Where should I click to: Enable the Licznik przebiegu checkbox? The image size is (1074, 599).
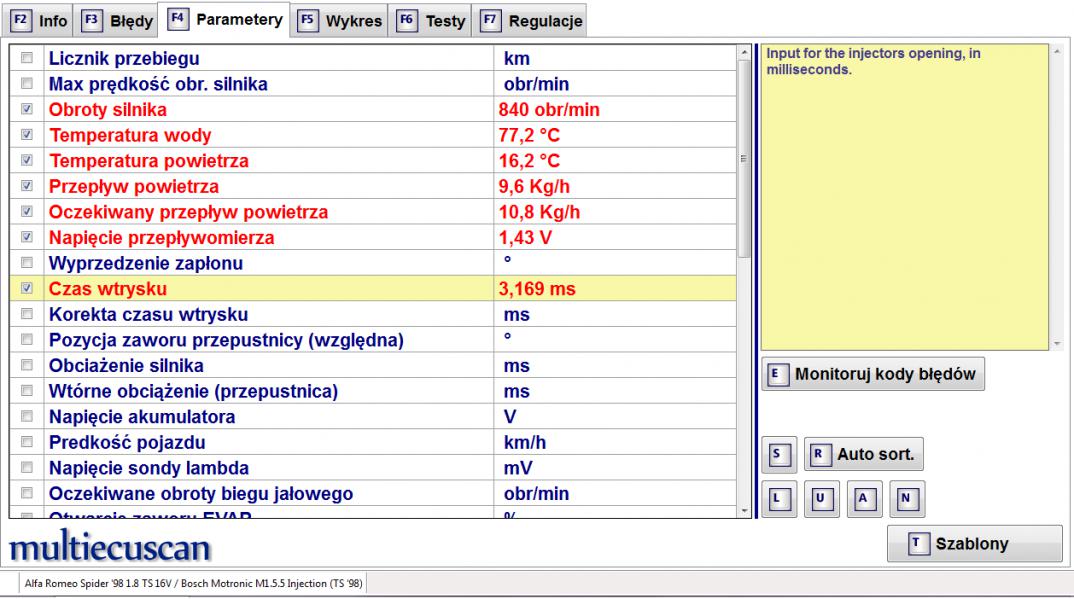tap(27, 58)
